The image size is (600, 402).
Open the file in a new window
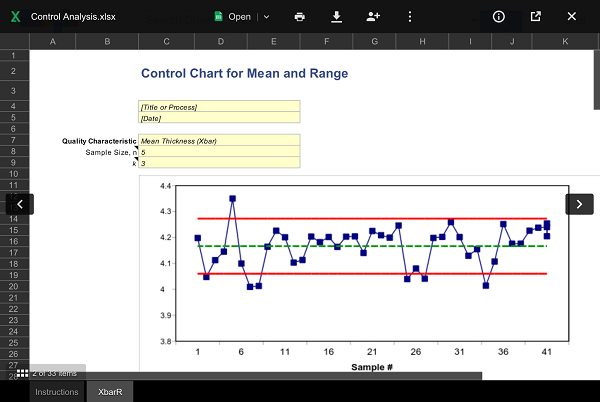point(535,17)
